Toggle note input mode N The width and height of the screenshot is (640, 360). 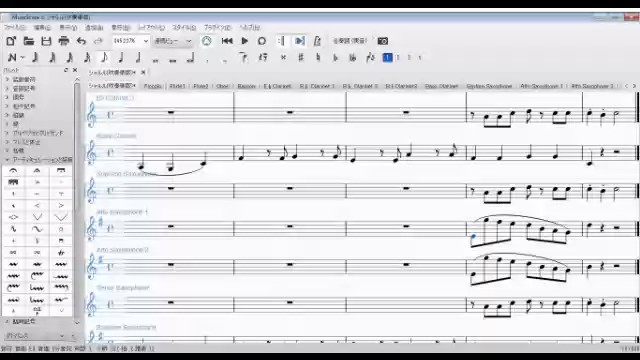12,58
